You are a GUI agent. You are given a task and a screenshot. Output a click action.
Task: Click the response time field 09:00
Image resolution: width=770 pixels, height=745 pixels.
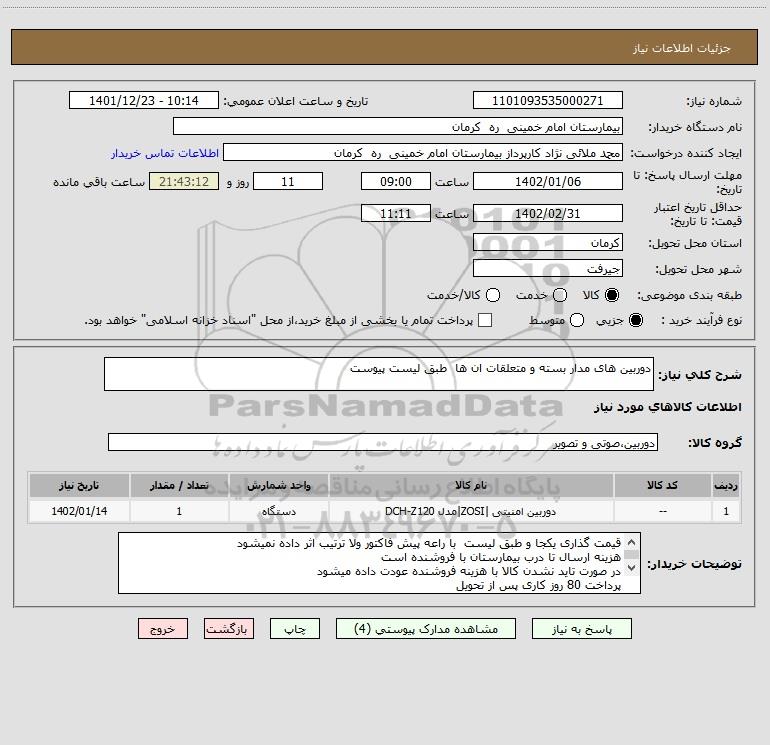tap(396, 181)
